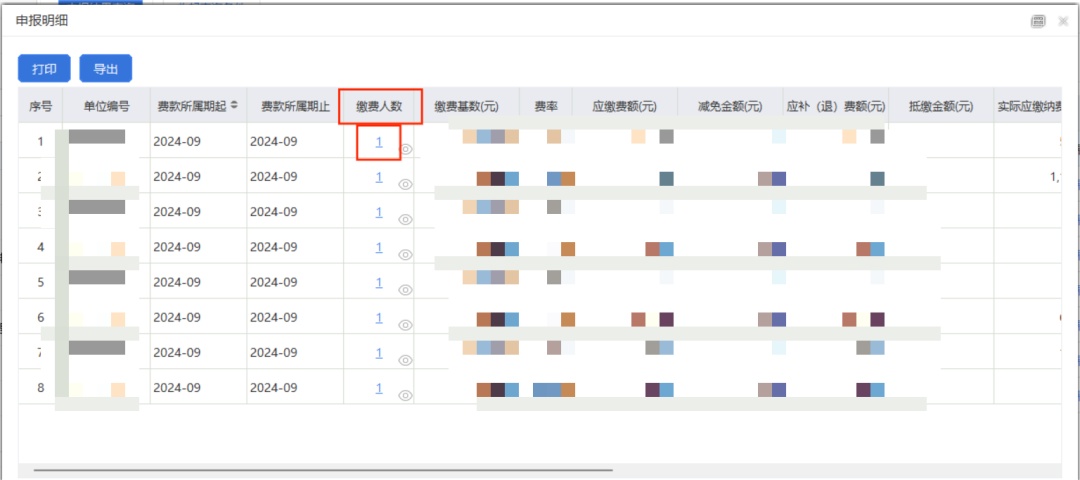Click the 申报明细 dialog title
Viewport: 1080px width, 480px height.
(41, 21)
